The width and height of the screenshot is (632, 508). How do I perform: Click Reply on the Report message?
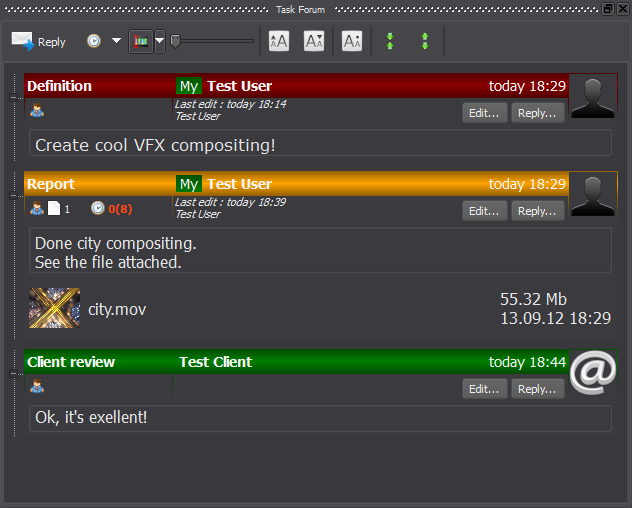tap(538, 211)
